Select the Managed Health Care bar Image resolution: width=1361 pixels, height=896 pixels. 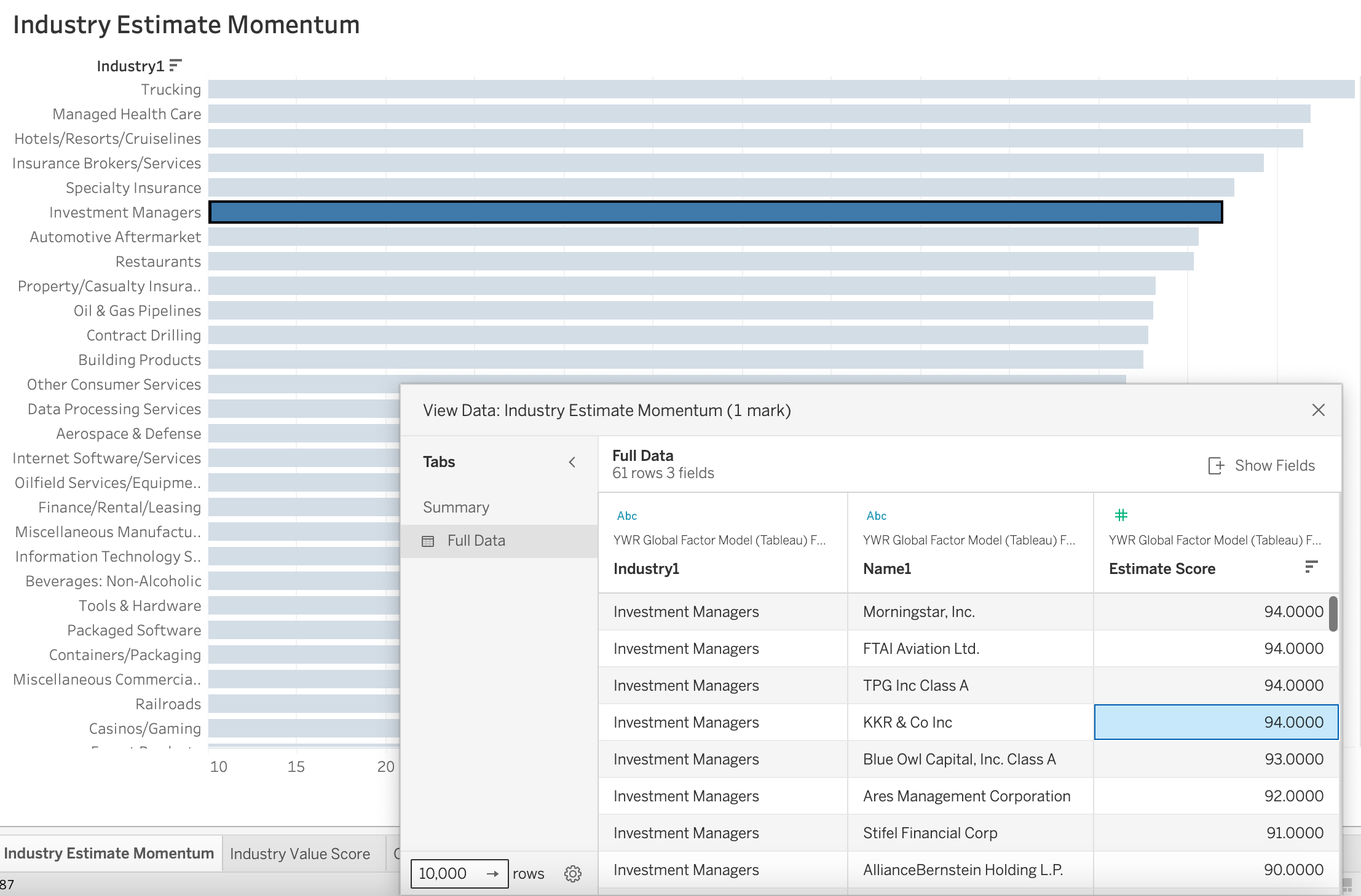click(x=759, y=114)
